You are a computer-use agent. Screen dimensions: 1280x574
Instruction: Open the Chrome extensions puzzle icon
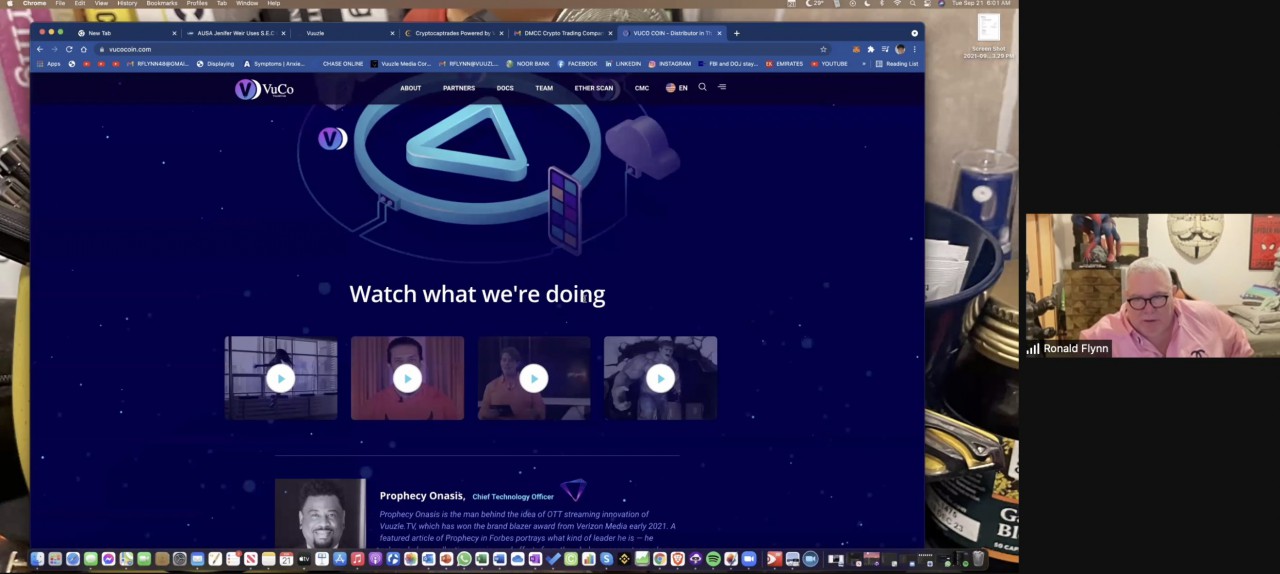pyautogui.click(x=870, y=49)
